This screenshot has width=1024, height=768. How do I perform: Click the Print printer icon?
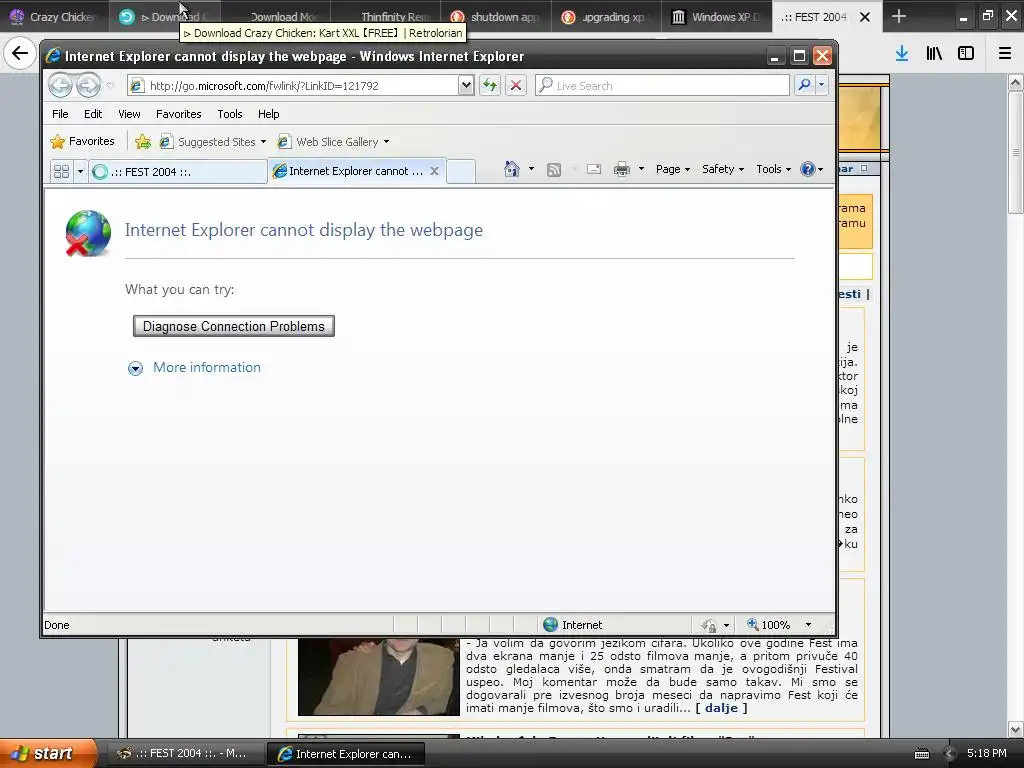pyautogui.click(x=622, y=169)
